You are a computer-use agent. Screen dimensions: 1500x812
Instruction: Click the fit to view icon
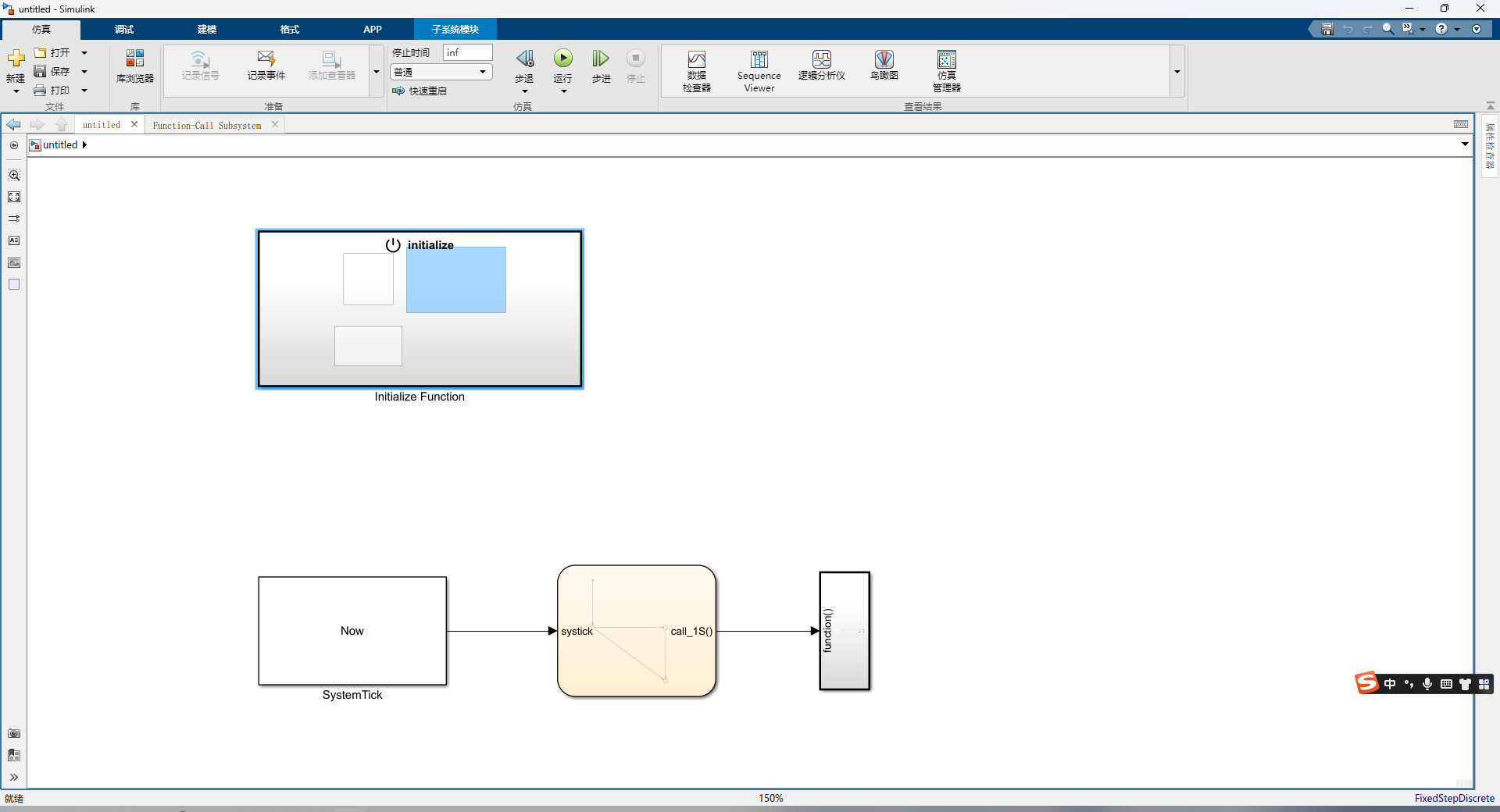pyautogui.click(x=14, y=197)
